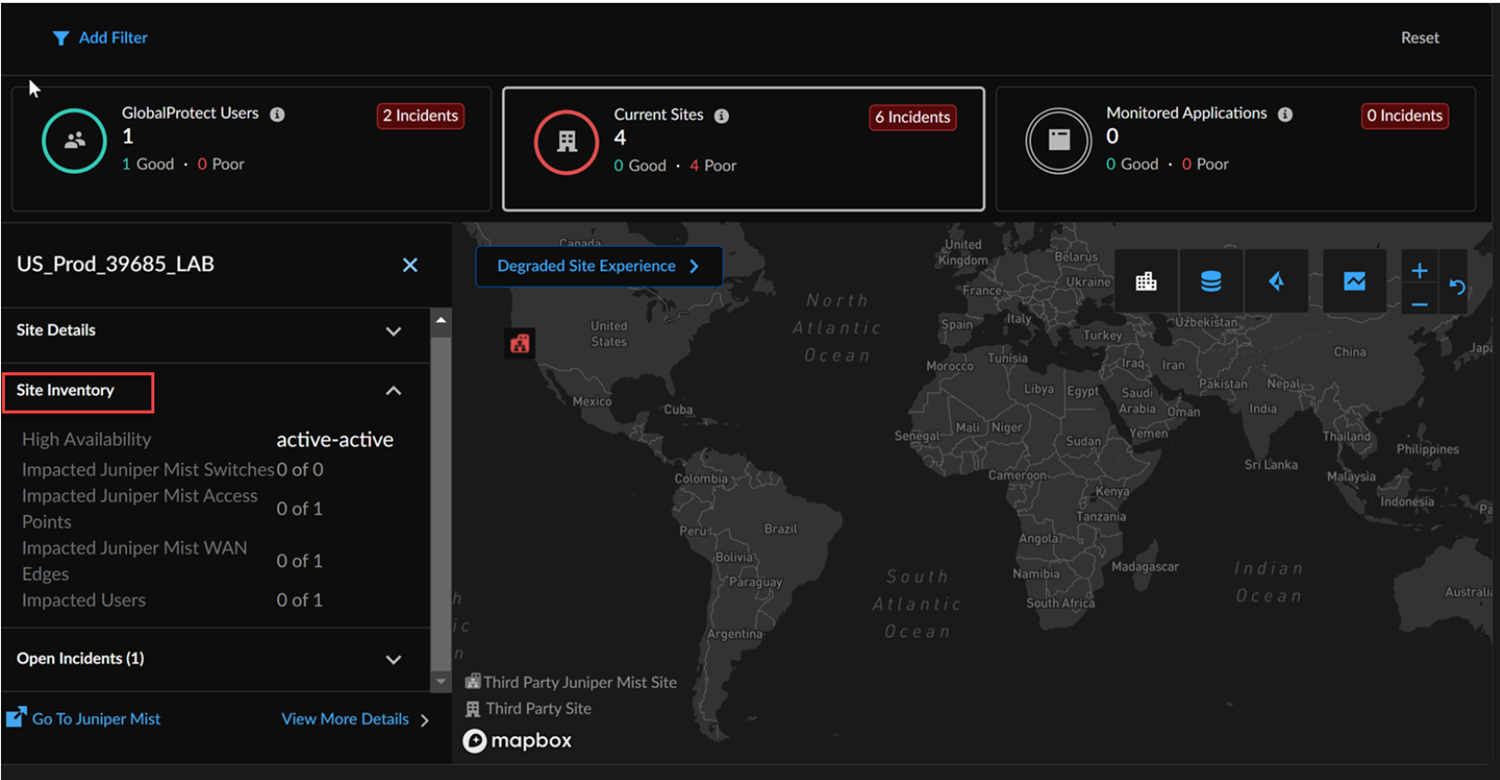The width and height of the screenshot is (1500, 780).
Task: Click the Impacted Users label
Action: click(x=84, y=600)
